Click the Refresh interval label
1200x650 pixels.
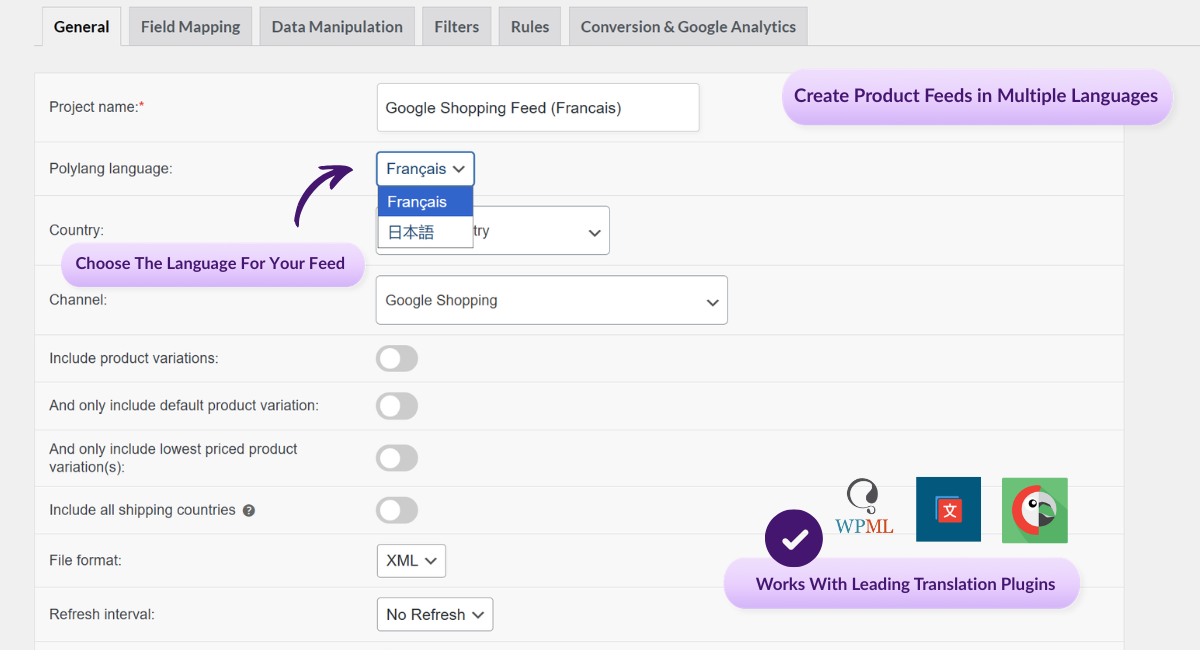click(x=102, y=614)
